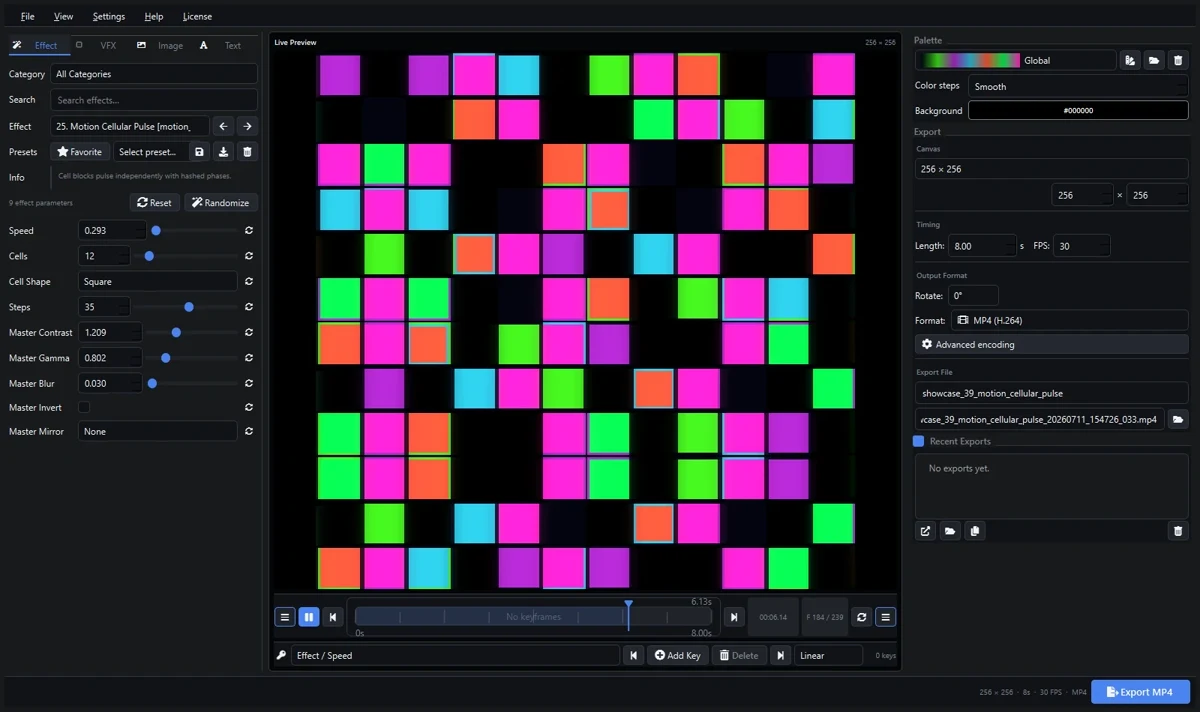This screenshot has height=712, width=1200.
Task: Open the Master Mirror dropdown set to None
Action: pos(158,432)
